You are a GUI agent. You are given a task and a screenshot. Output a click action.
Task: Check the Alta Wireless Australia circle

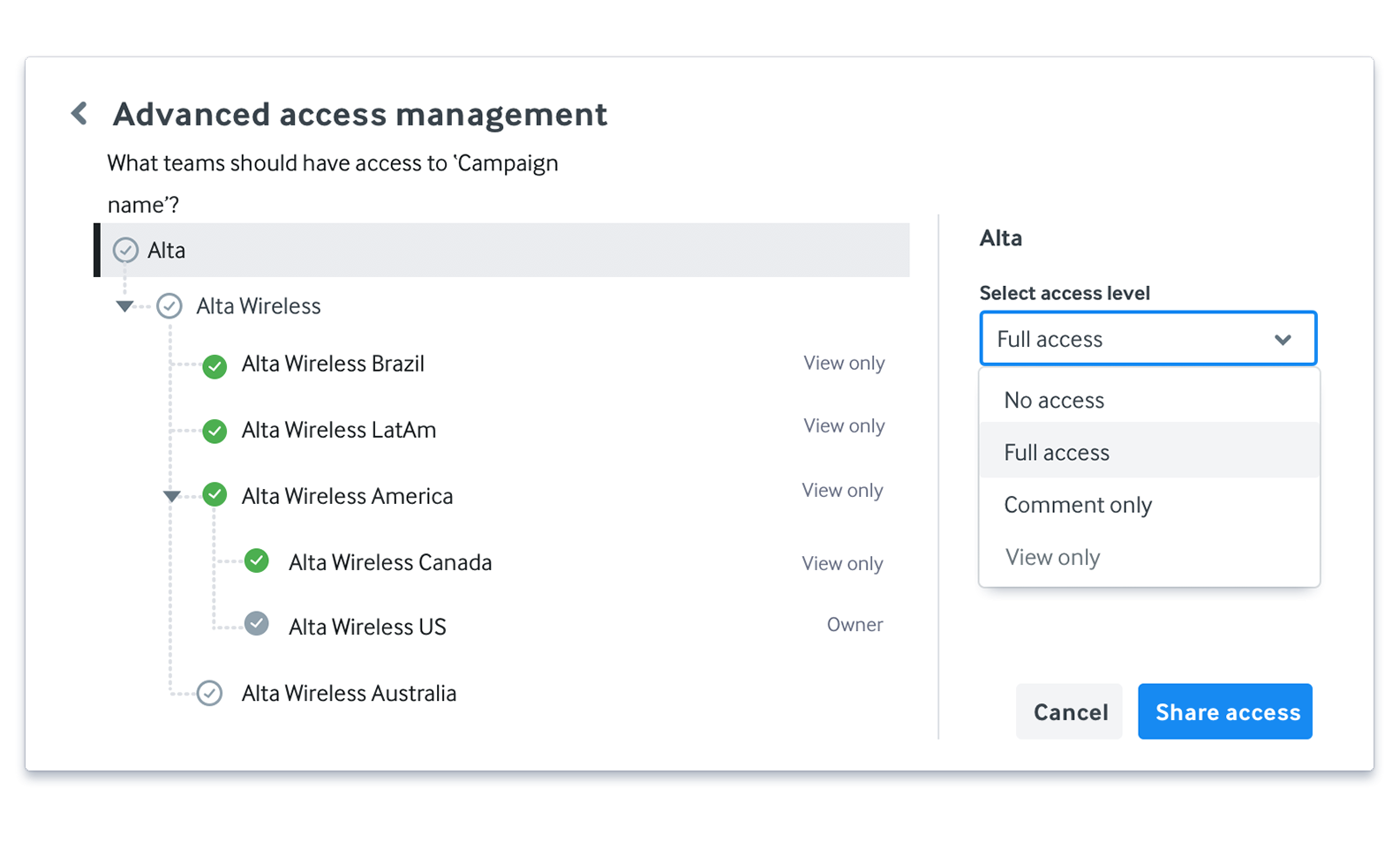click(x=209, y=693)
